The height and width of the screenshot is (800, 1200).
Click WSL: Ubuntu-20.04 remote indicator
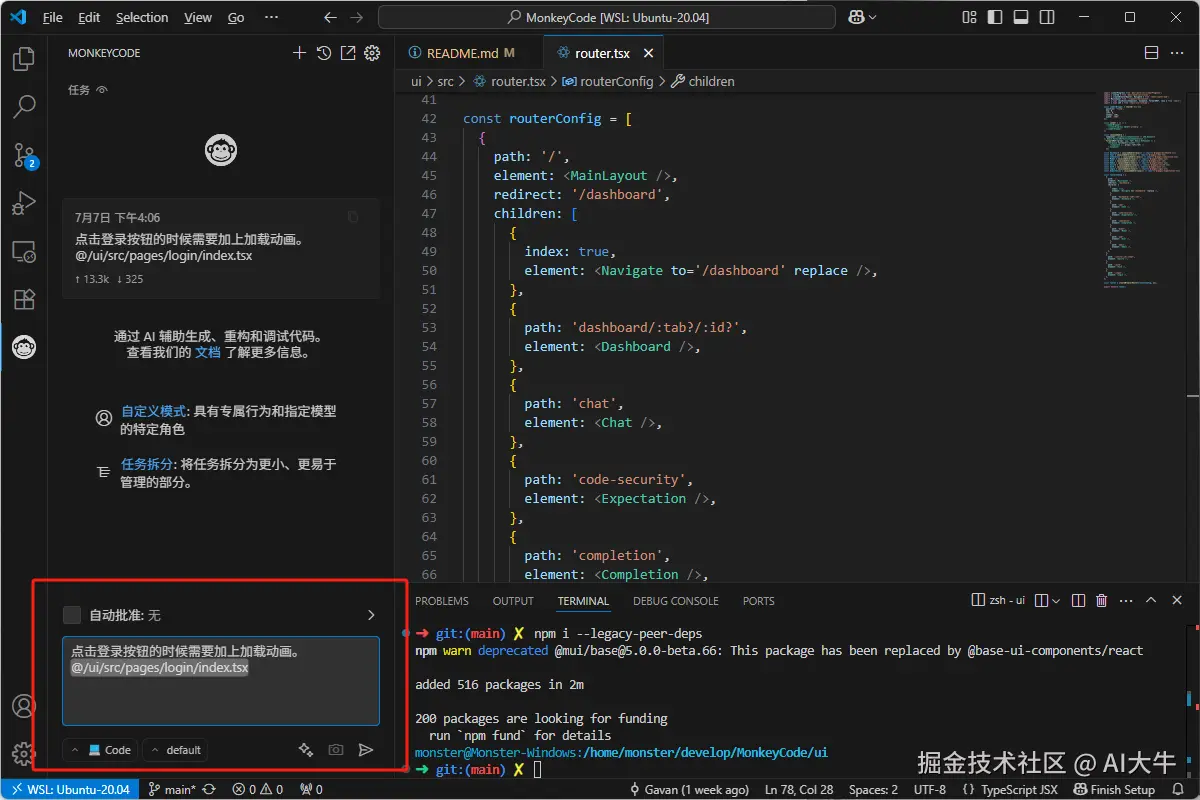coord(69,789)
